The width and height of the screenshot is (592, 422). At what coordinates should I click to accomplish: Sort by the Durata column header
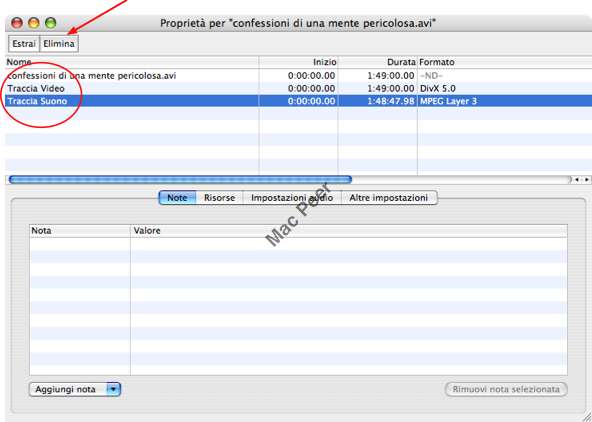(x=378, y=62)
